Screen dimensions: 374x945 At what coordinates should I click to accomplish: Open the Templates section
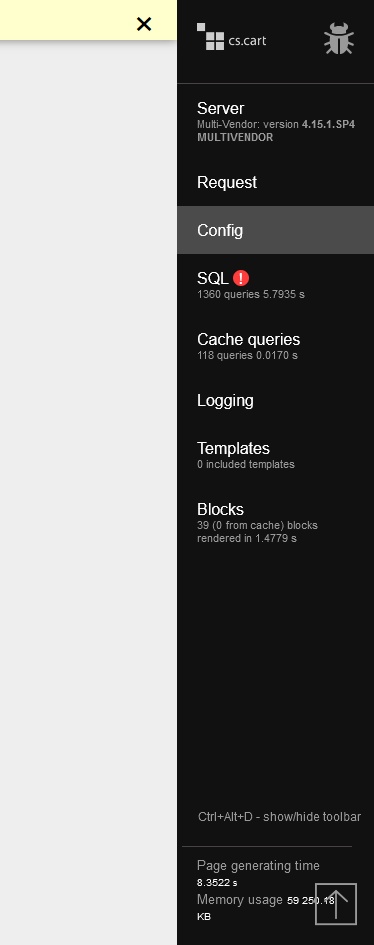275,454
